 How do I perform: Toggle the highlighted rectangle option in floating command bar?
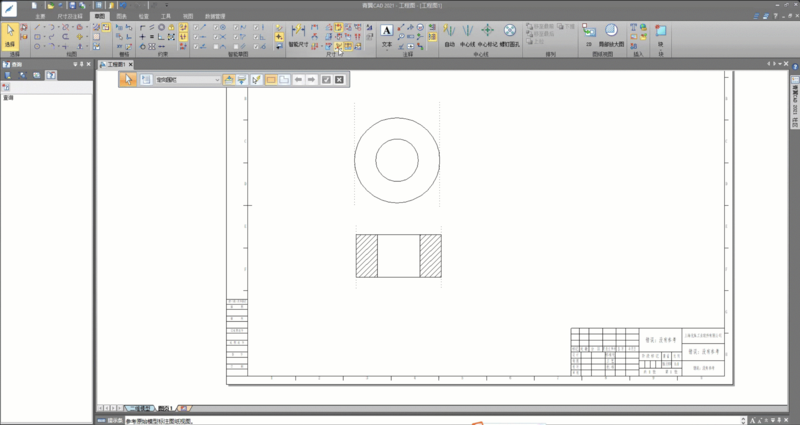(x=271, y=79)
